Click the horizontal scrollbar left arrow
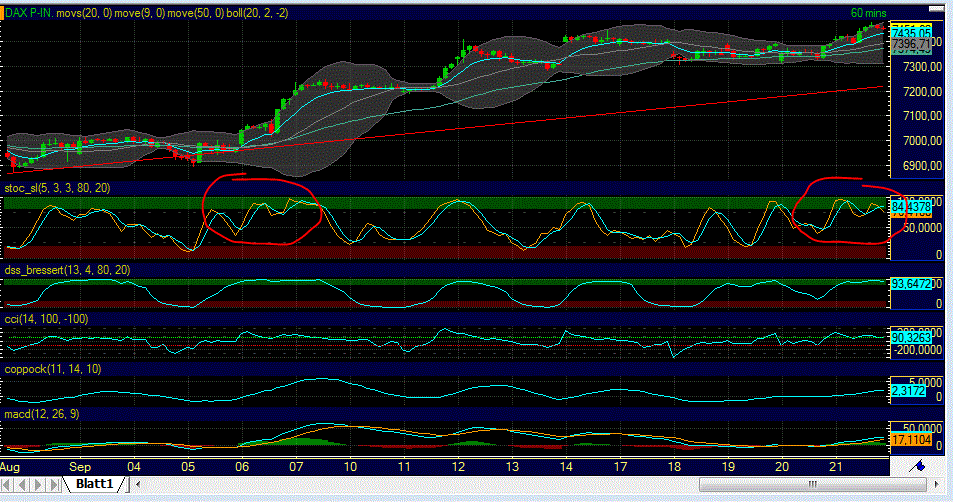953x502 pixels. [x=138, y=484]
